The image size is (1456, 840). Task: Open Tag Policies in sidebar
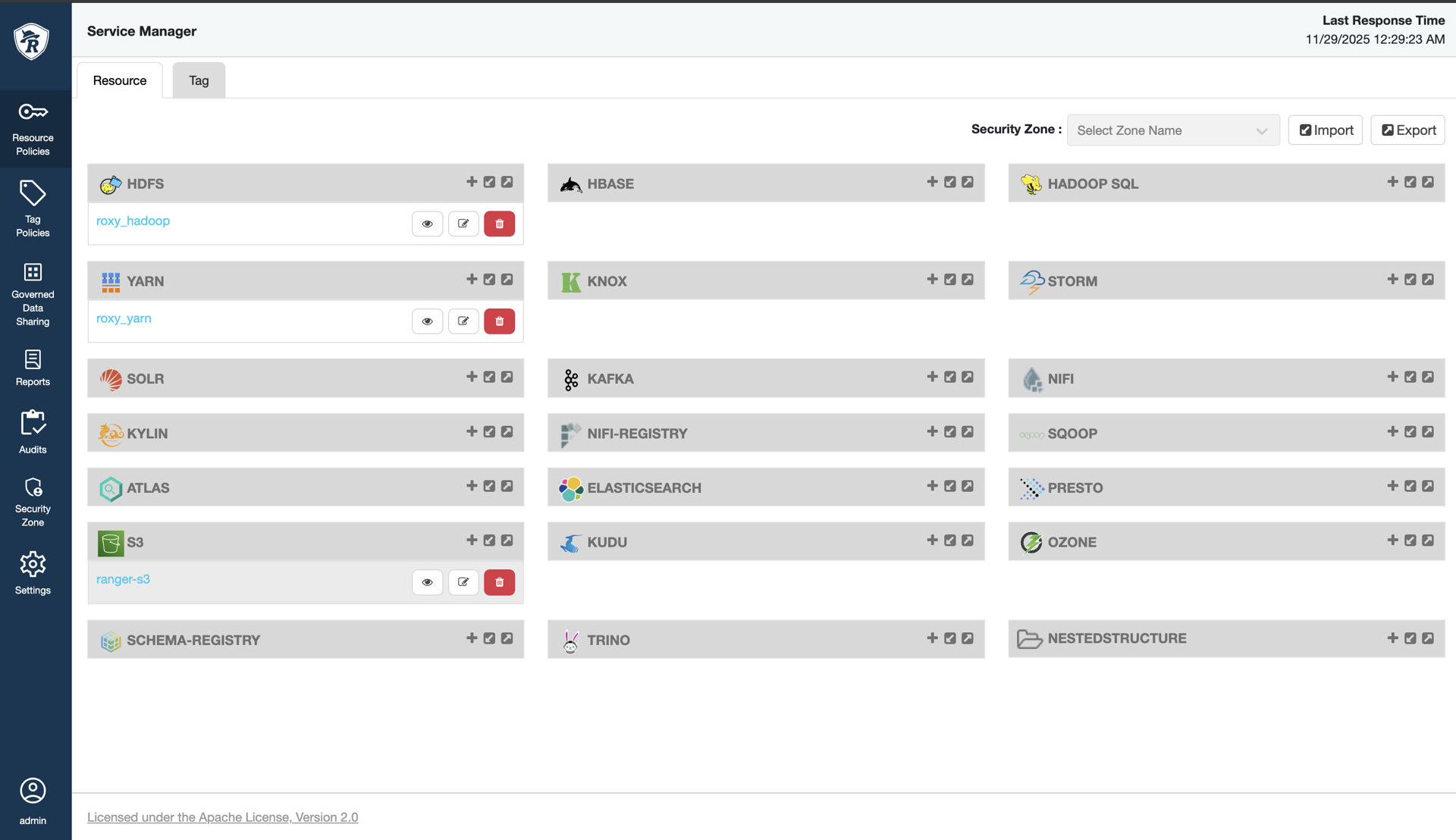(33, 208)
